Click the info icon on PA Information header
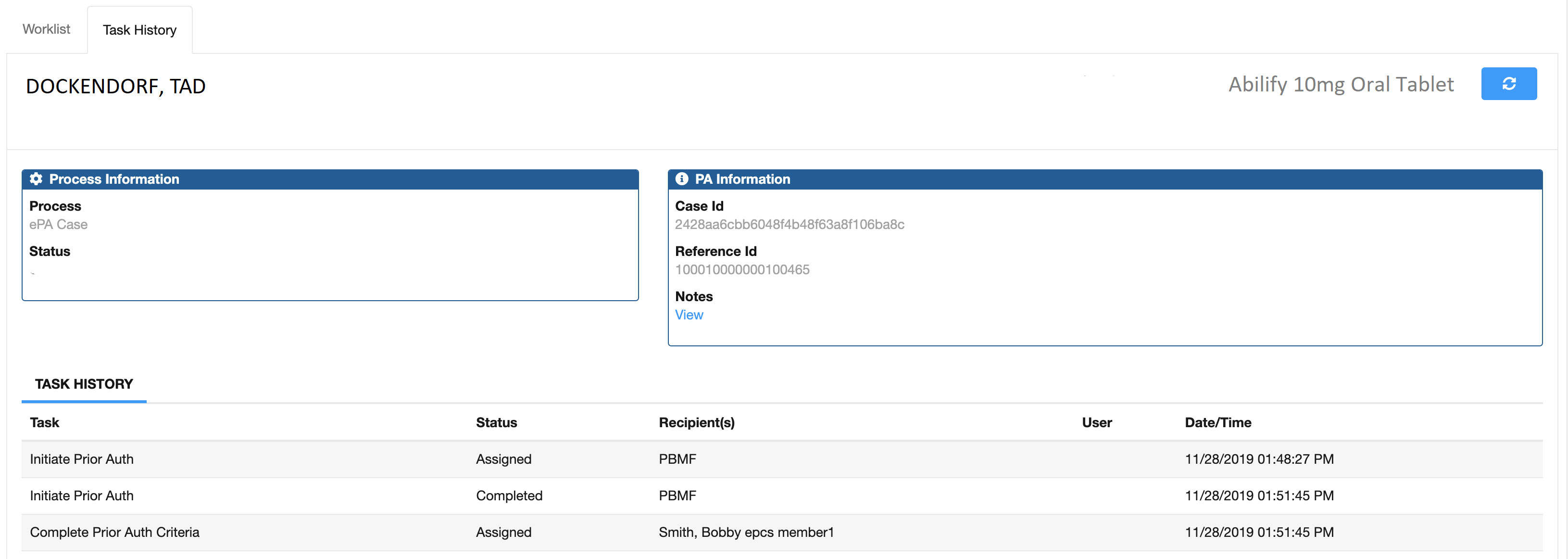1568x559 pixels. [x=682, y=179]
